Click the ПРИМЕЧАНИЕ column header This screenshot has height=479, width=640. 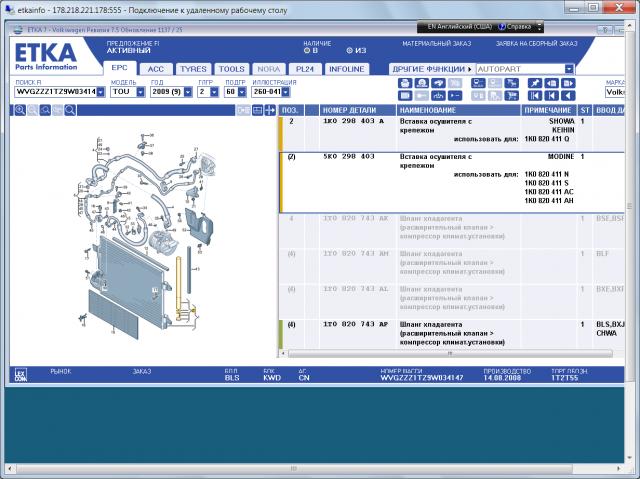point(549,110)
